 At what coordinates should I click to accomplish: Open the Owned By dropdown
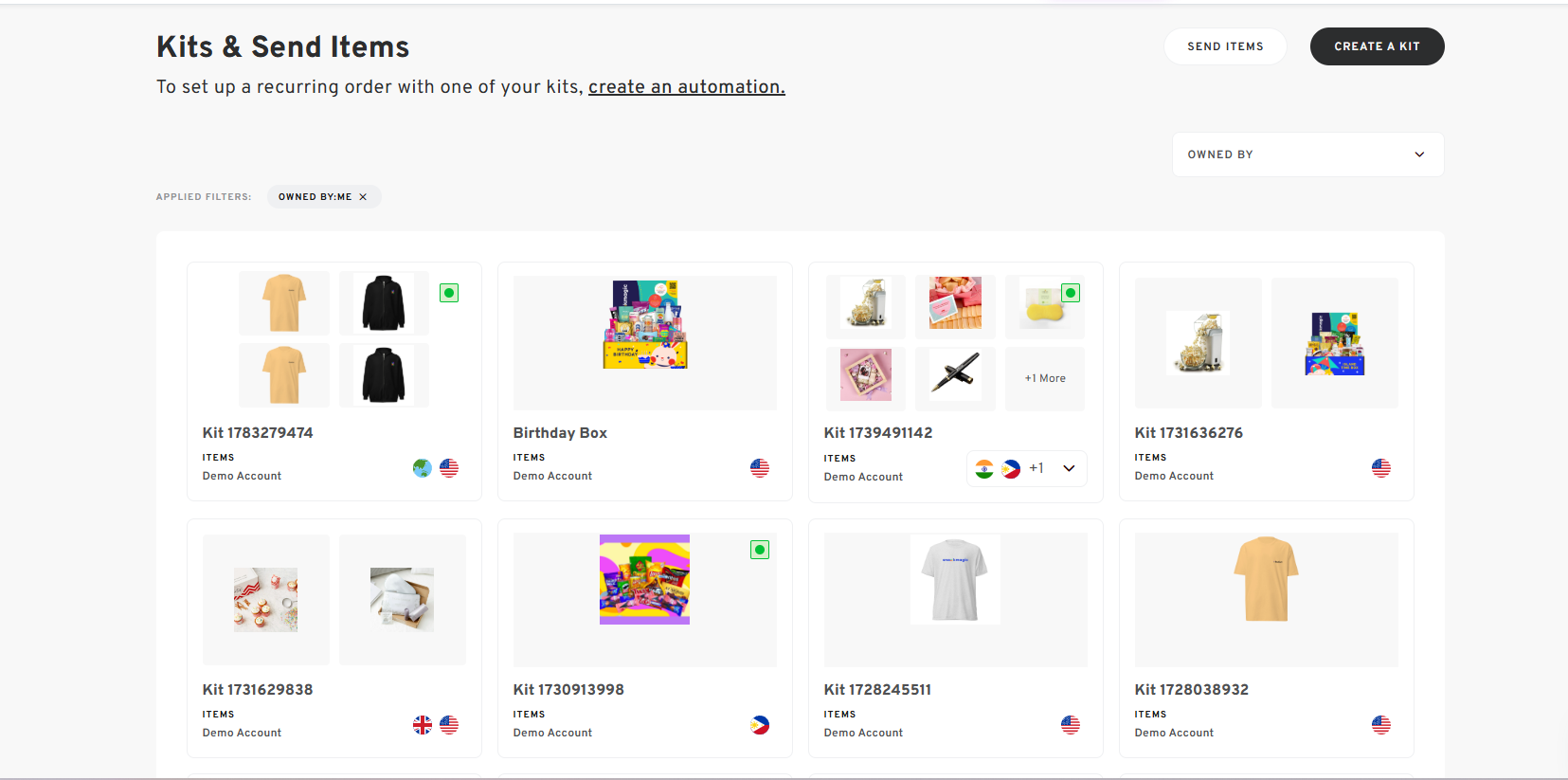coord(1307,154)
